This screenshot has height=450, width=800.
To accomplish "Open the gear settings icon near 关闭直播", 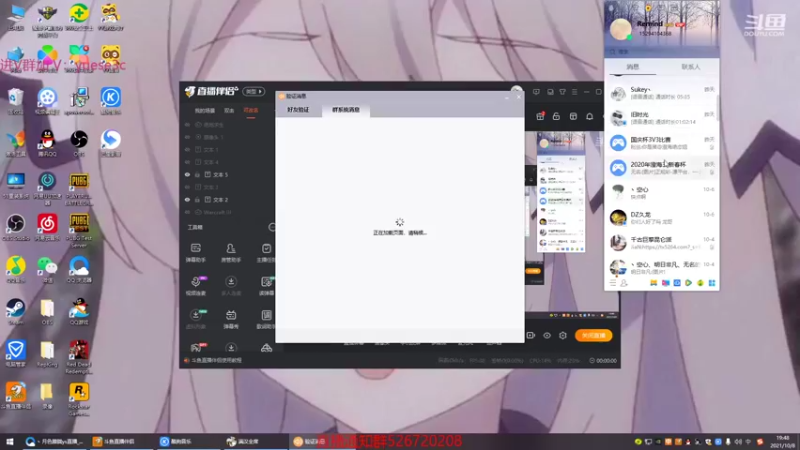I will click(x=563, y=335).
